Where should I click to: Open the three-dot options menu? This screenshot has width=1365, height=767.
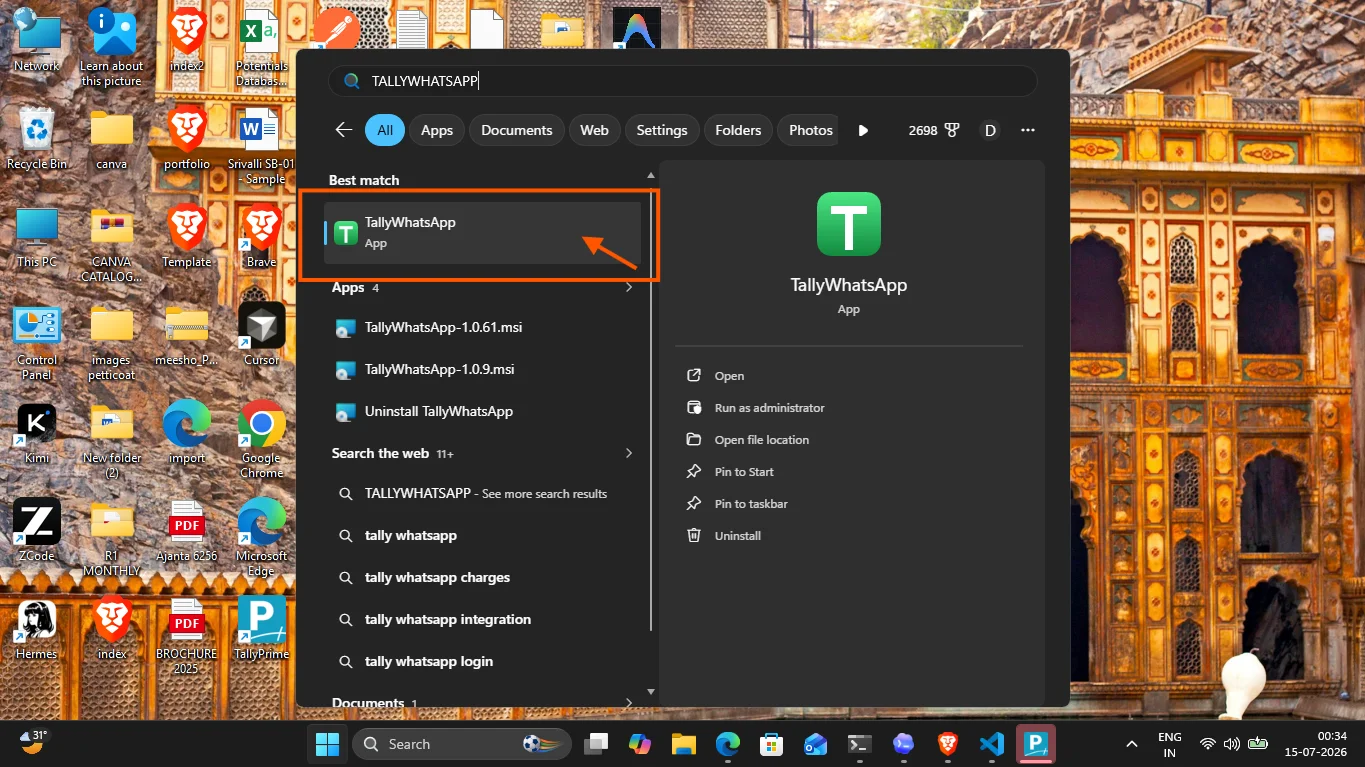click(x=1027, y=130)
